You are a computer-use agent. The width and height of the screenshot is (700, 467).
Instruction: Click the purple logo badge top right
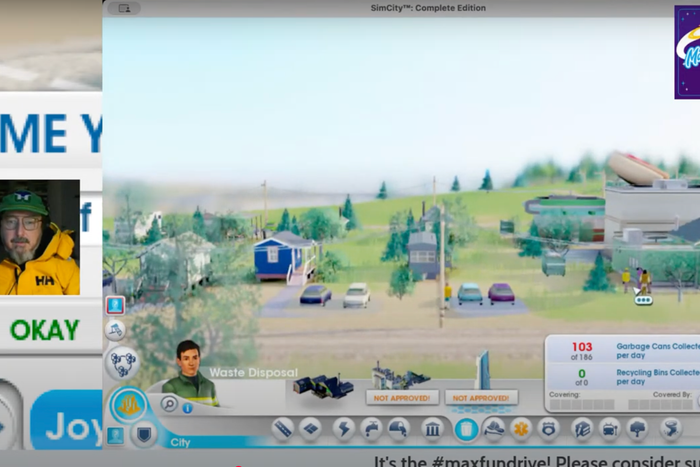coord(687,52)
